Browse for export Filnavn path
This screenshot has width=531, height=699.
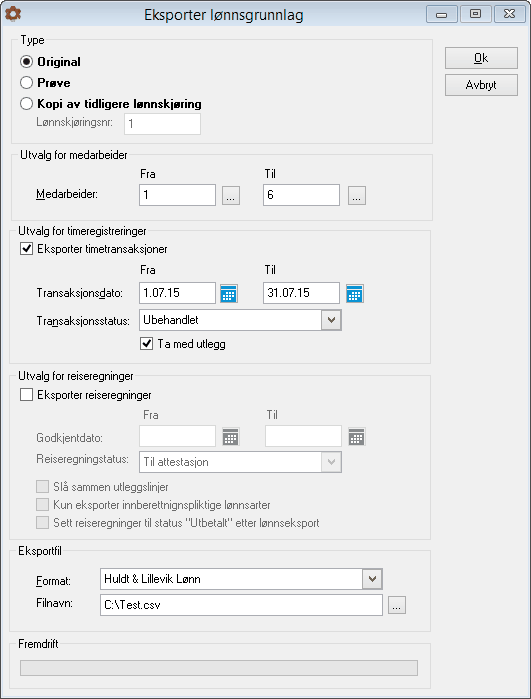397,605
